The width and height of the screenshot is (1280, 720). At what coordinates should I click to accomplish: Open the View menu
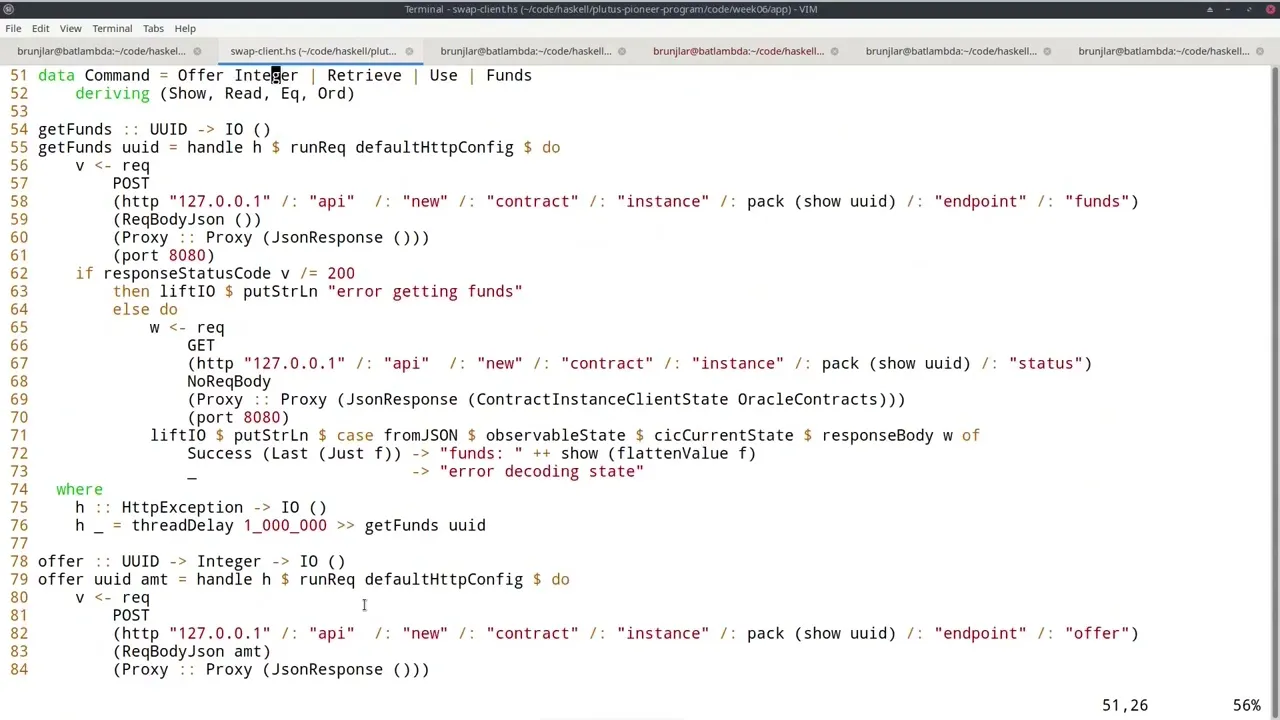point(70,28)
